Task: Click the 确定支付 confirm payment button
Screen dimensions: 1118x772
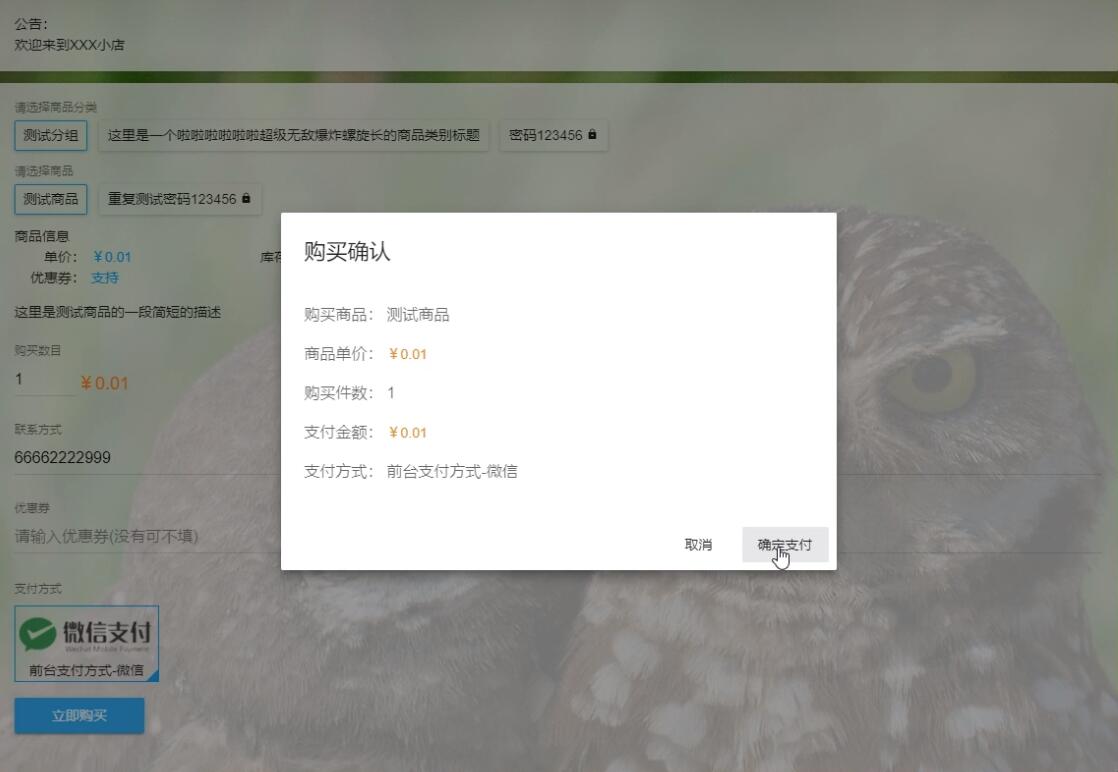Action: [785, 545]
